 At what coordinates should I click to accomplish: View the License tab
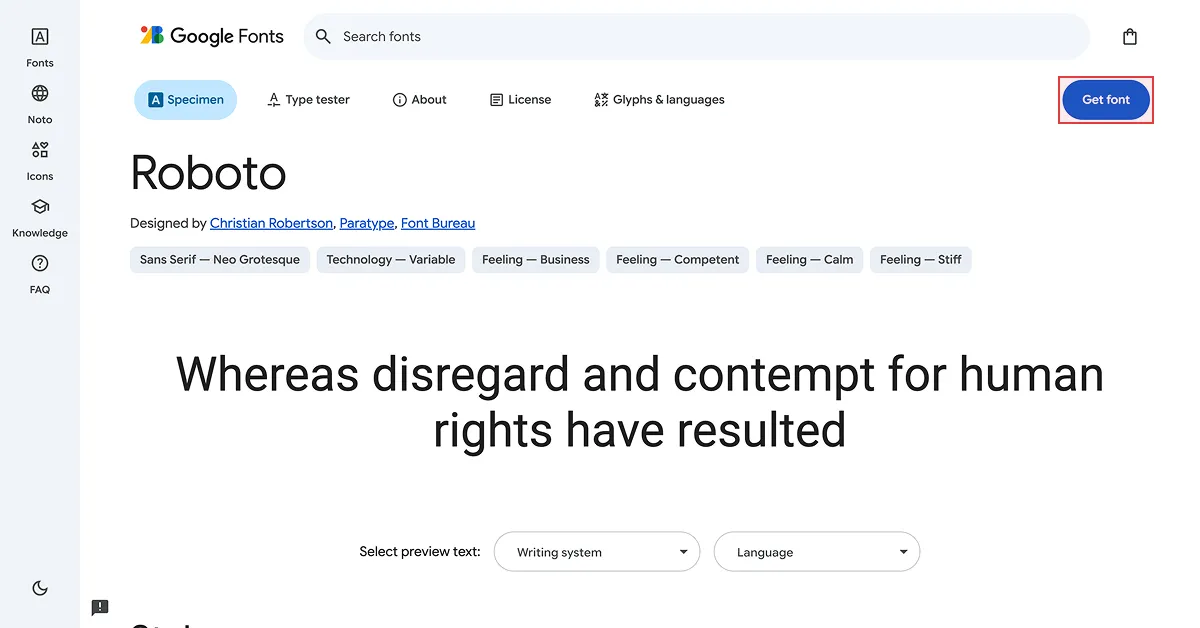click(520, 100)
